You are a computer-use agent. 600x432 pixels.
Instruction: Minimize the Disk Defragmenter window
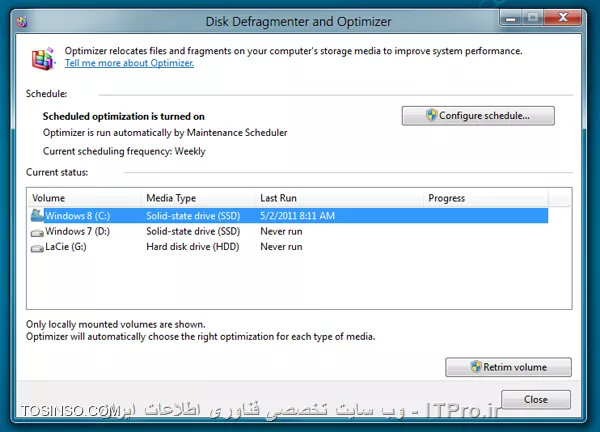click(x=511, y=18)
